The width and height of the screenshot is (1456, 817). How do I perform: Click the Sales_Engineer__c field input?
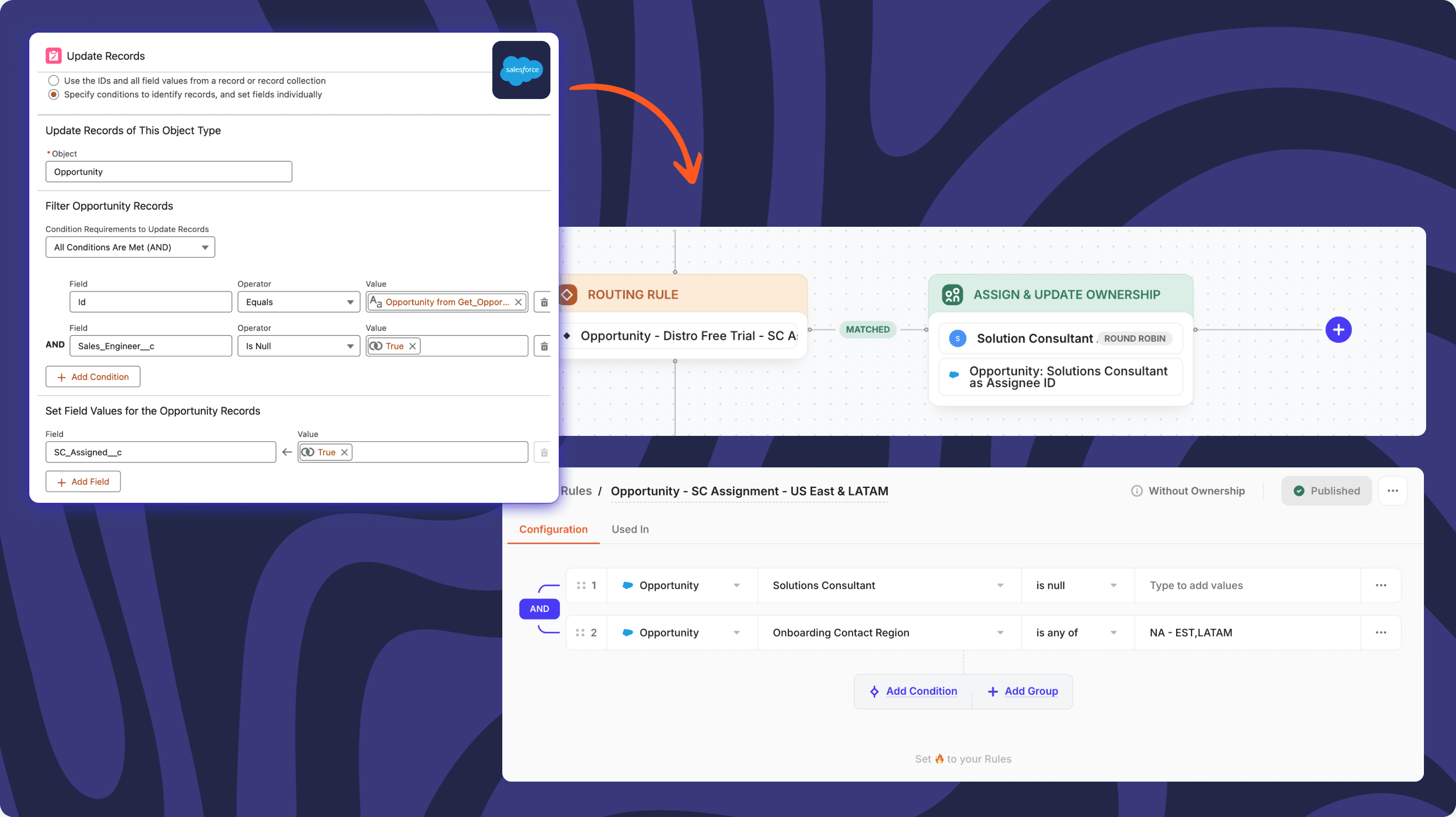pyautogui.click(x=150, y=346)
